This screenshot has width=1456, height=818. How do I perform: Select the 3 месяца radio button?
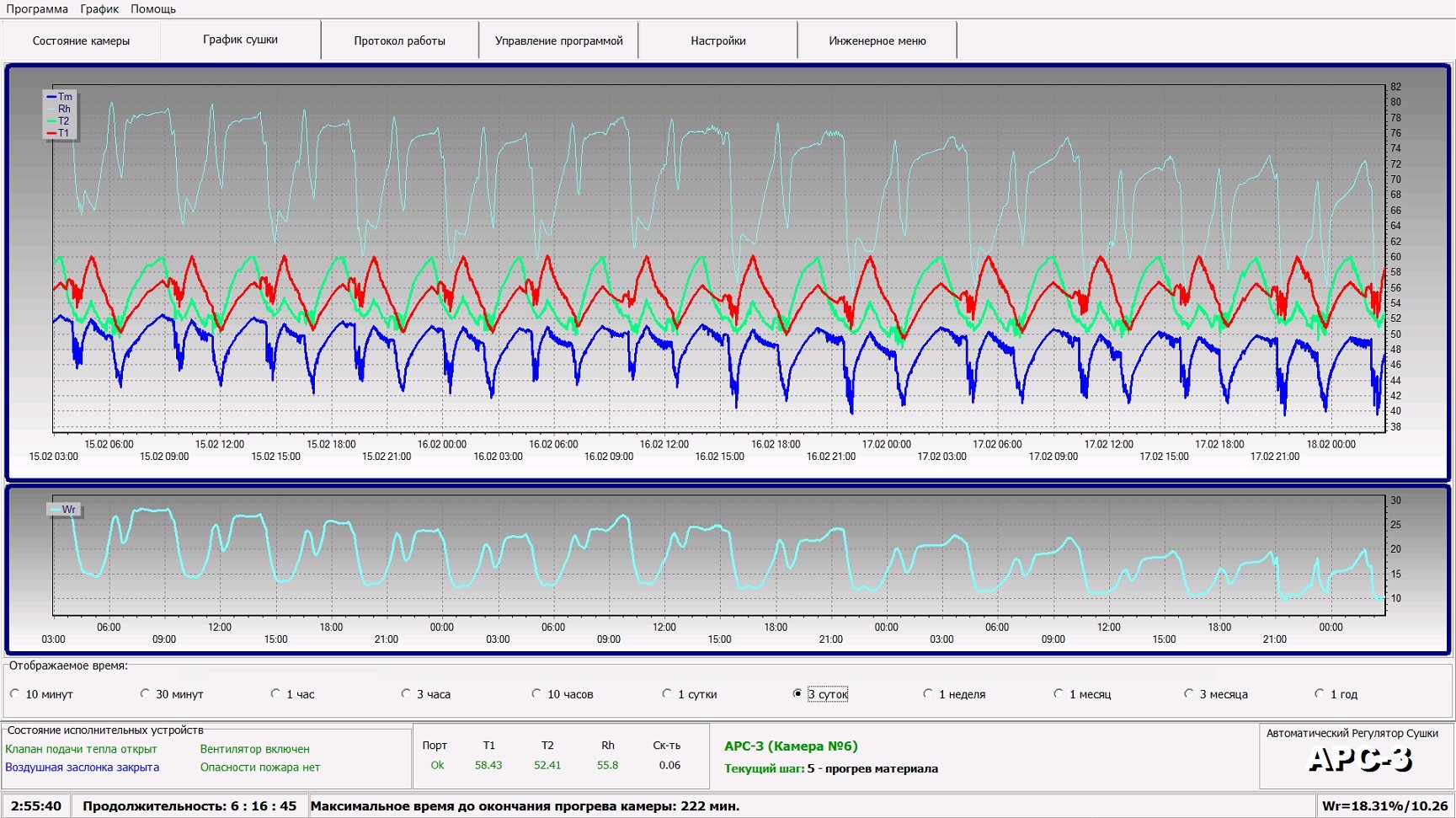(x=1190, y=694)
